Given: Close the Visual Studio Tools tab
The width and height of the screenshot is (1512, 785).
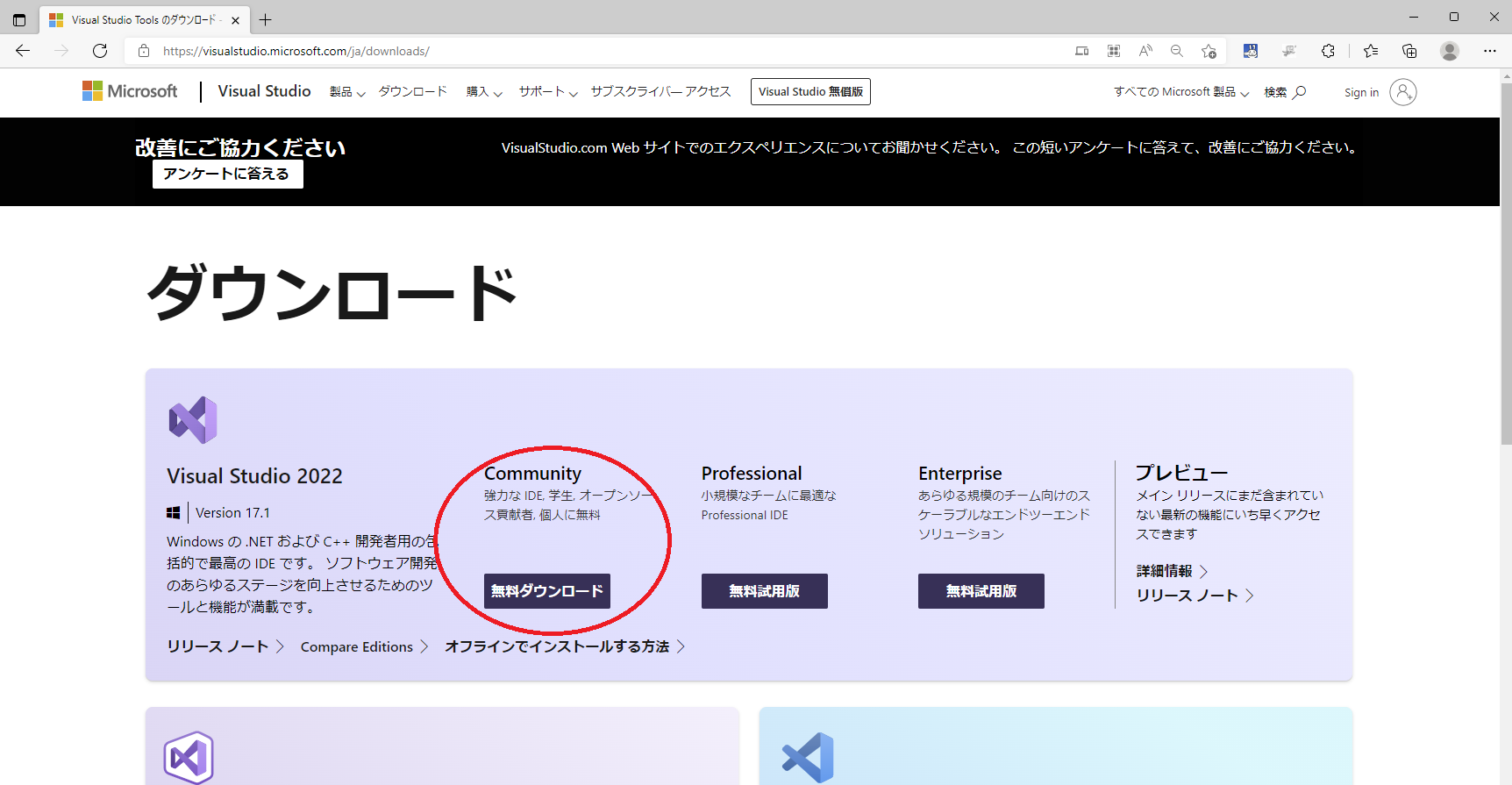Looking at the screenshot, I should pyautogui.click(x=235, y=20).
